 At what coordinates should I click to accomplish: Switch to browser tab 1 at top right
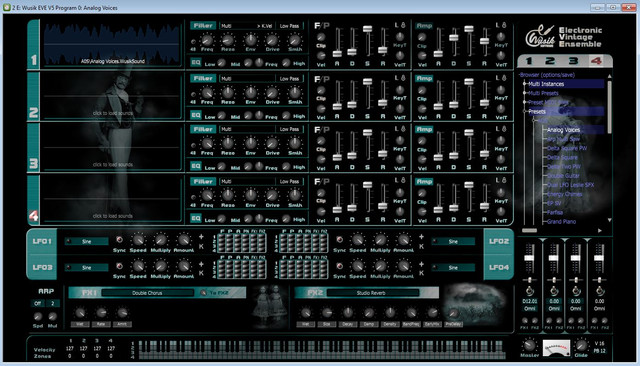coord(529,61)
